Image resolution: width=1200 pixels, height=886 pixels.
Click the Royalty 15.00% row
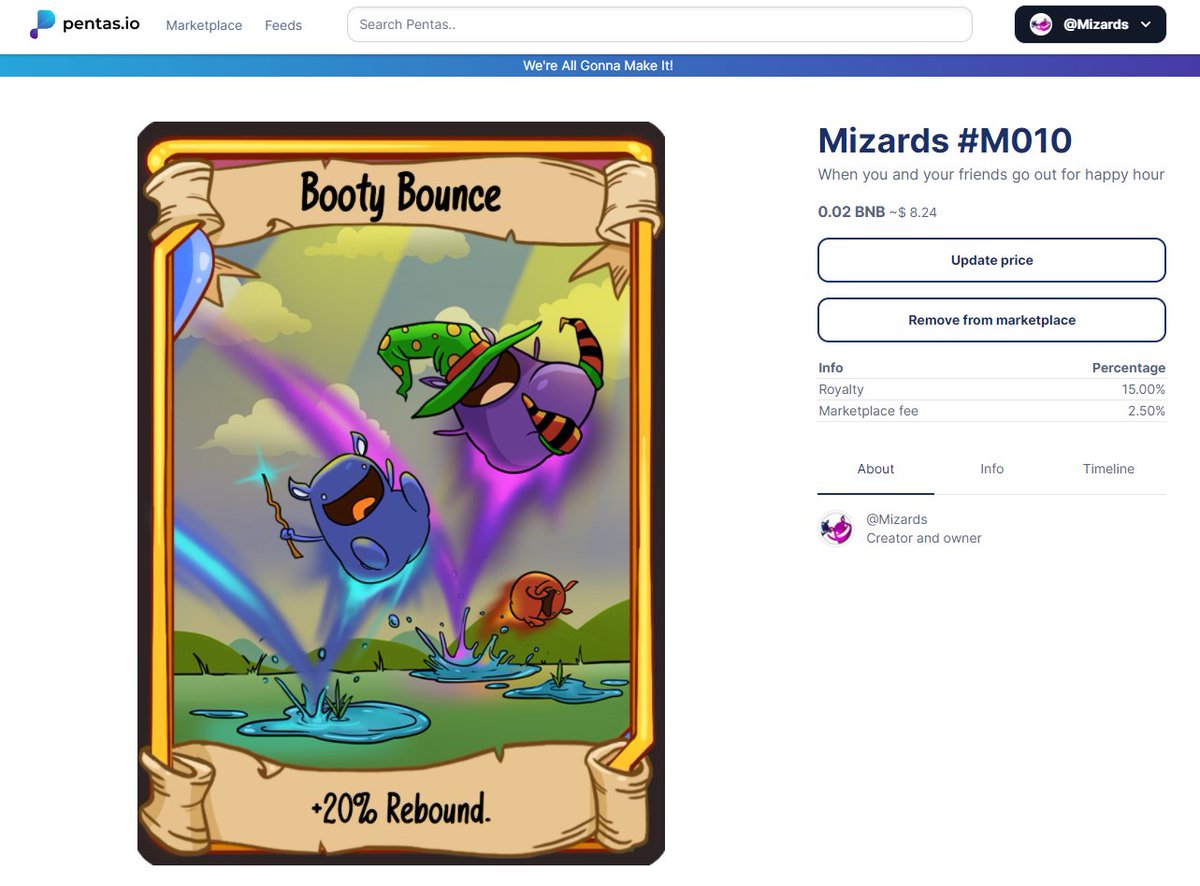992,389
